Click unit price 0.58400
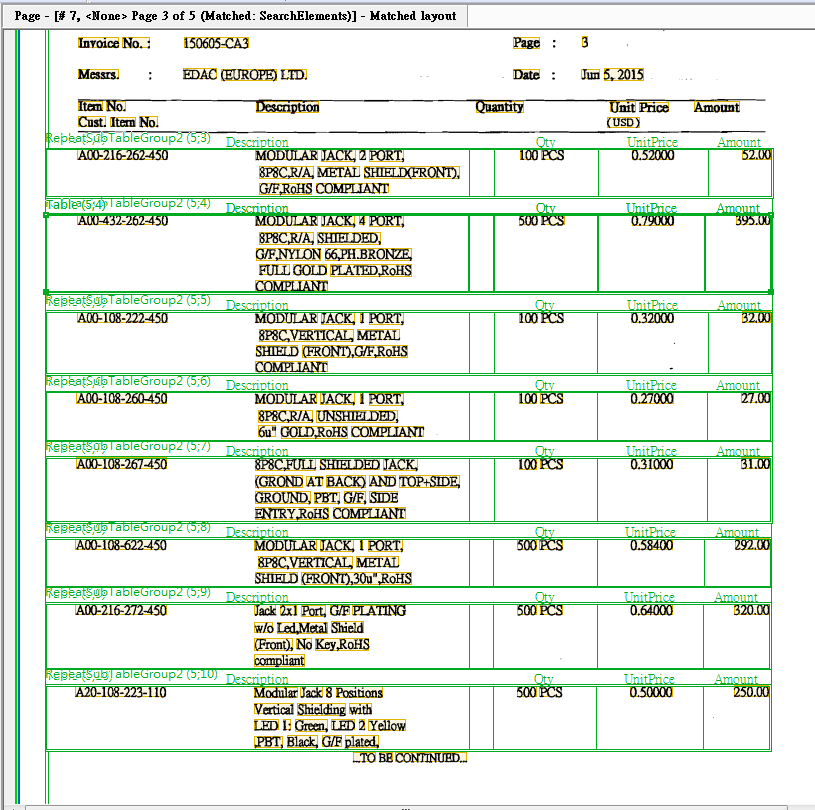Viewport: 815px width, 810px height. [x=651, y=545]
